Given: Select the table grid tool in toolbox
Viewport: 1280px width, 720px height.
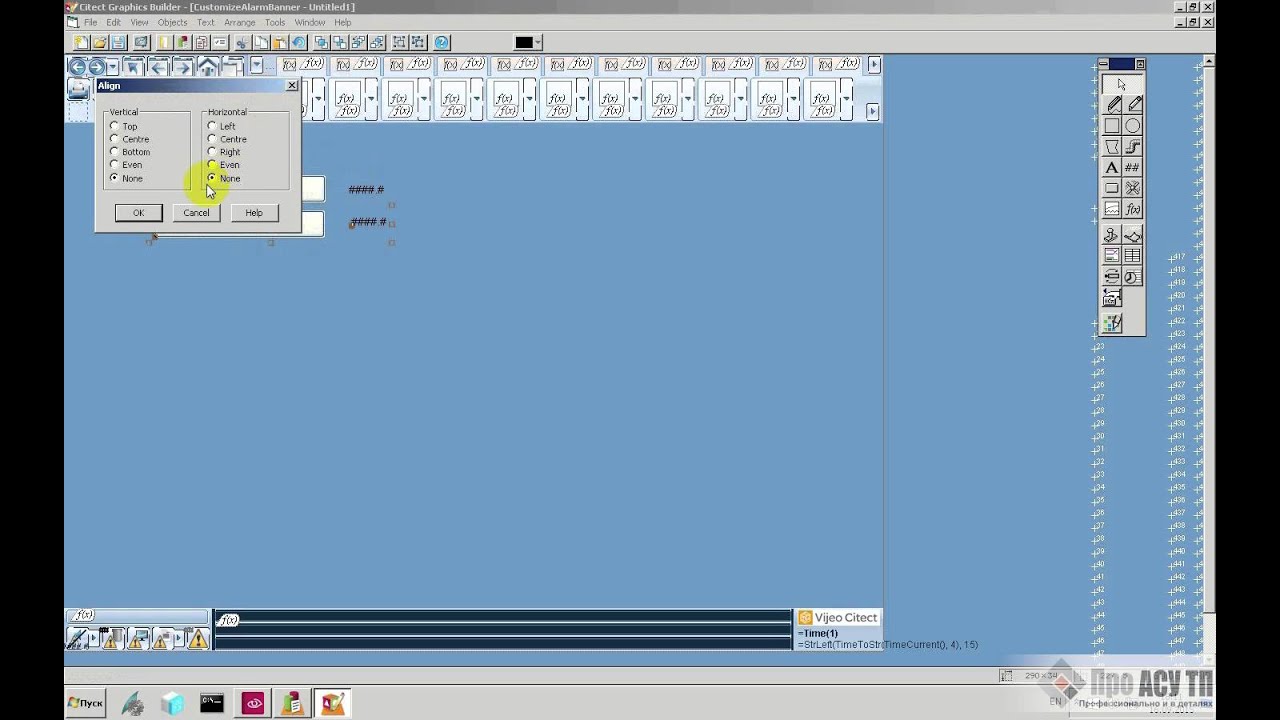Looking at the screenshot, I should [1133, 256].
